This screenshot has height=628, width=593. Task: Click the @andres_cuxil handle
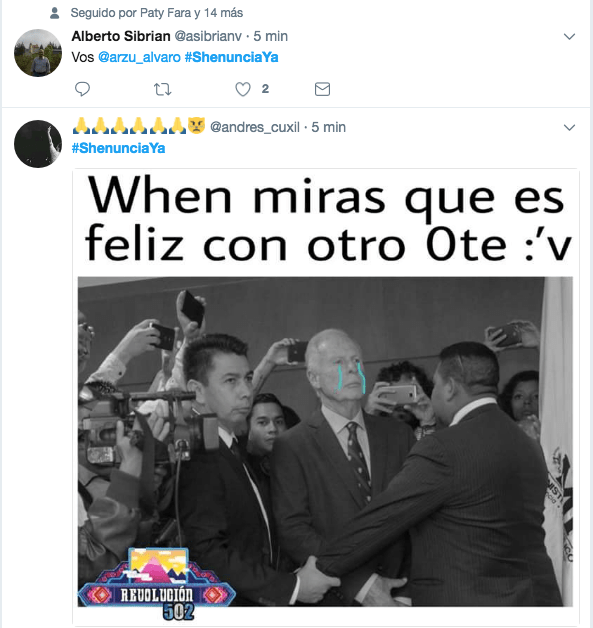tap(255, 127)
